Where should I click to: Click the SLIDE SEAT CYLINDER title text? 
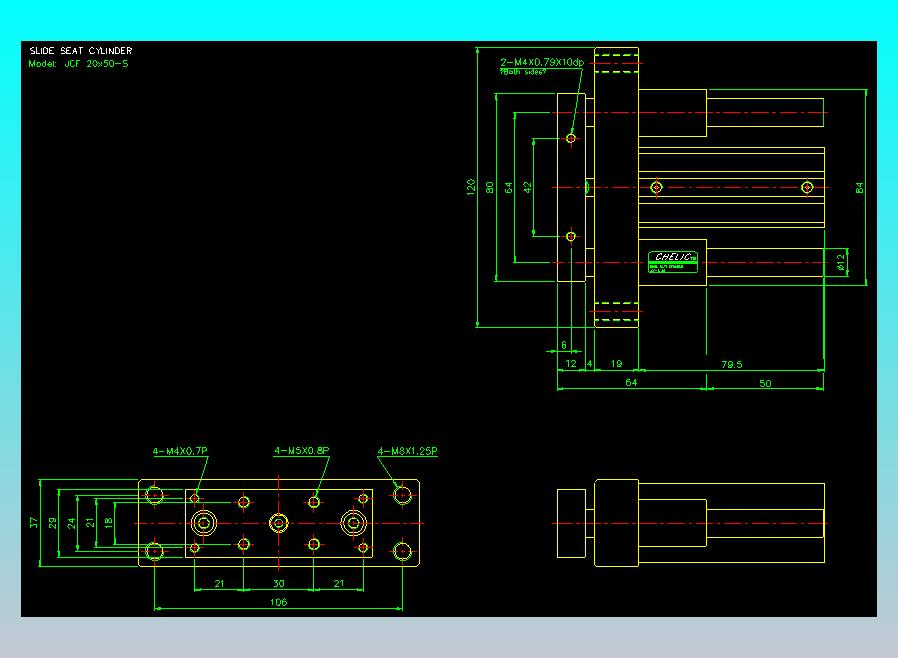[x=81, y=50]
